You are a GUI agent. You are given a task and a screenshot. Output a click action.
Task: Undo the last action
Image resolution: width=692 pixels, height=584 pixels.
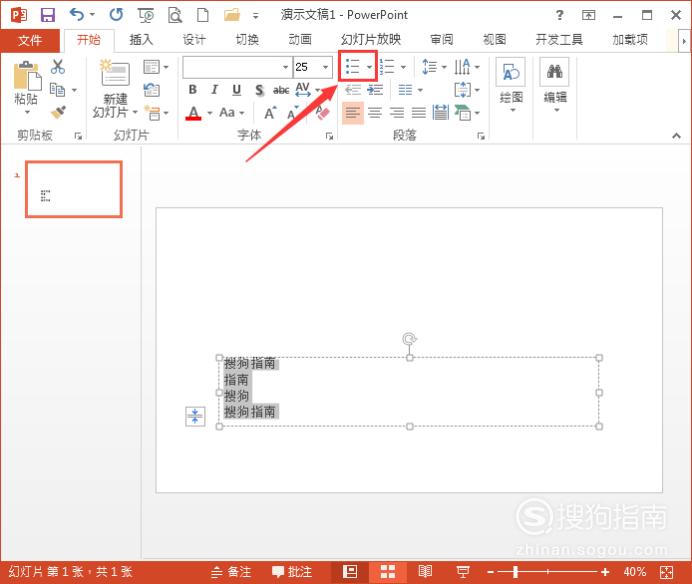click(x=77, y=15)
